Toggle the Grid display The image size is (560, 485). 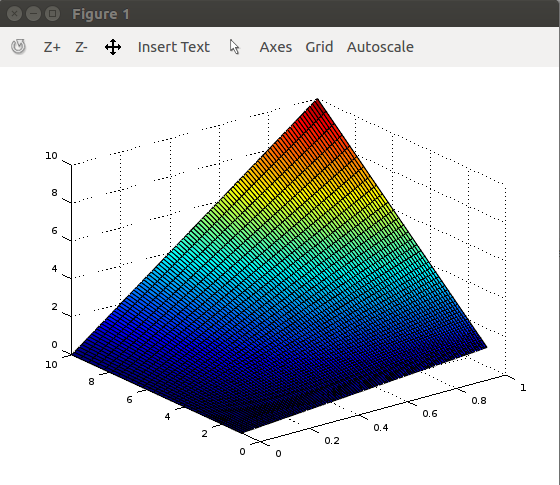[x=319, y=47]
